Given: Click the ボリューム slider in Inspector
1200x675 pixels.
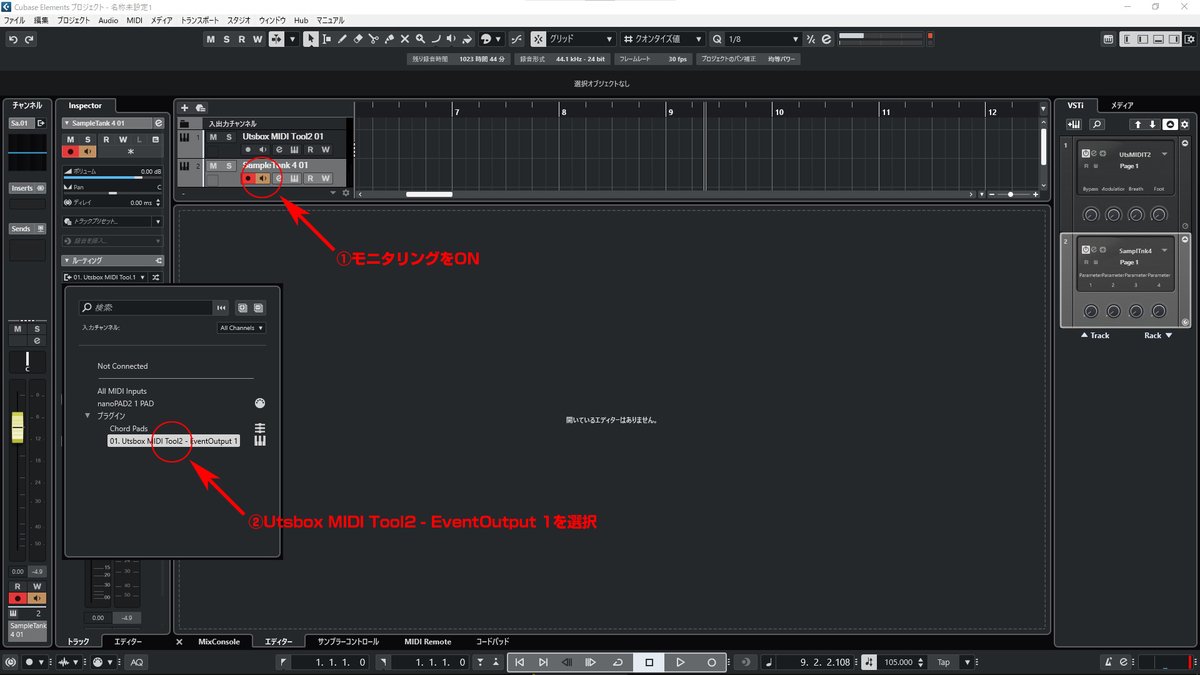Looking at the screenshot, I should [112, 177].
